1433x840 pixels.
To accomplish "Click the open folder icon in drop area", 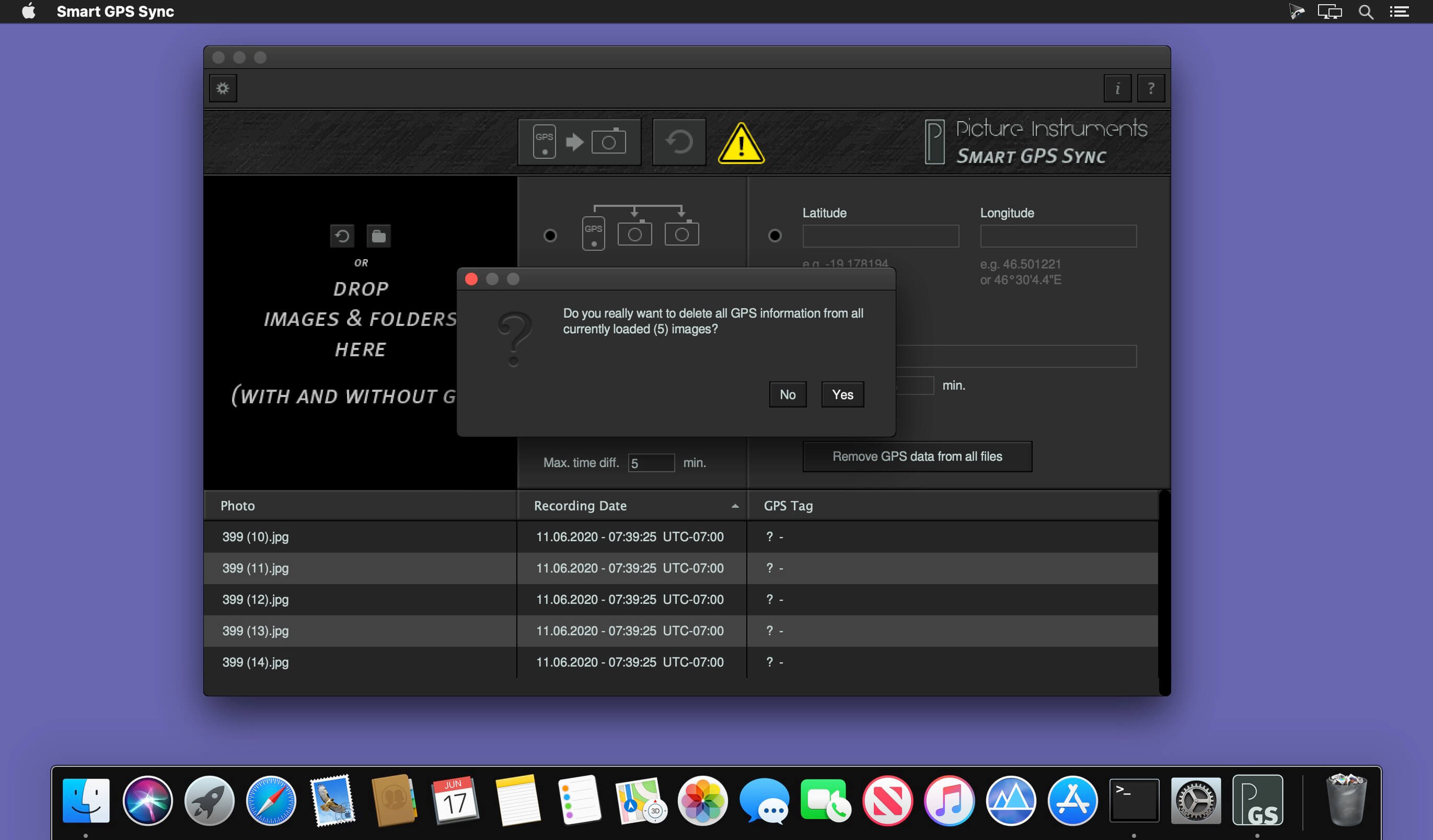I will tap(378, 235).
